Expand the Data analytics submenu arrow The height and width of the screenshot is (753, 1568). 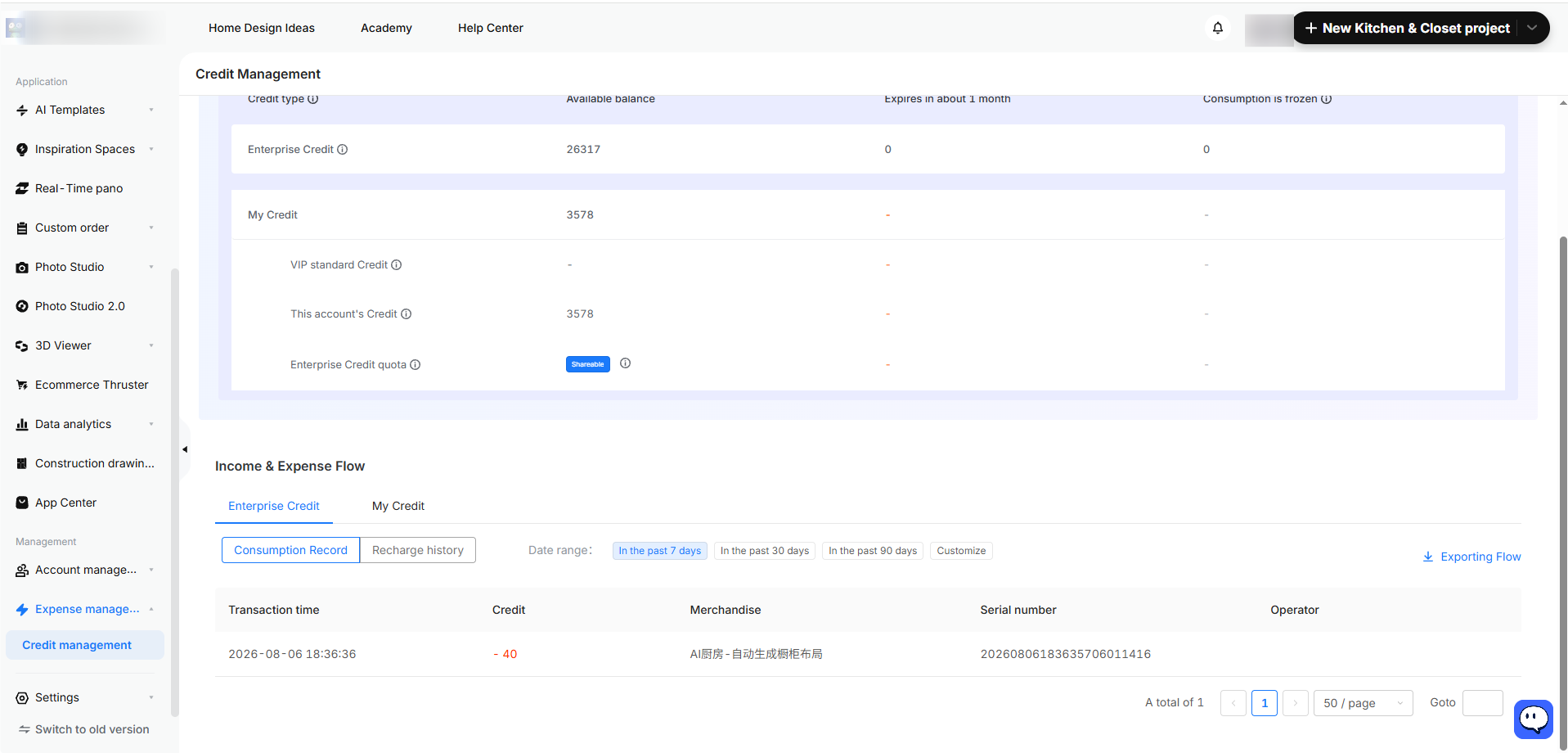click(151, 425)
